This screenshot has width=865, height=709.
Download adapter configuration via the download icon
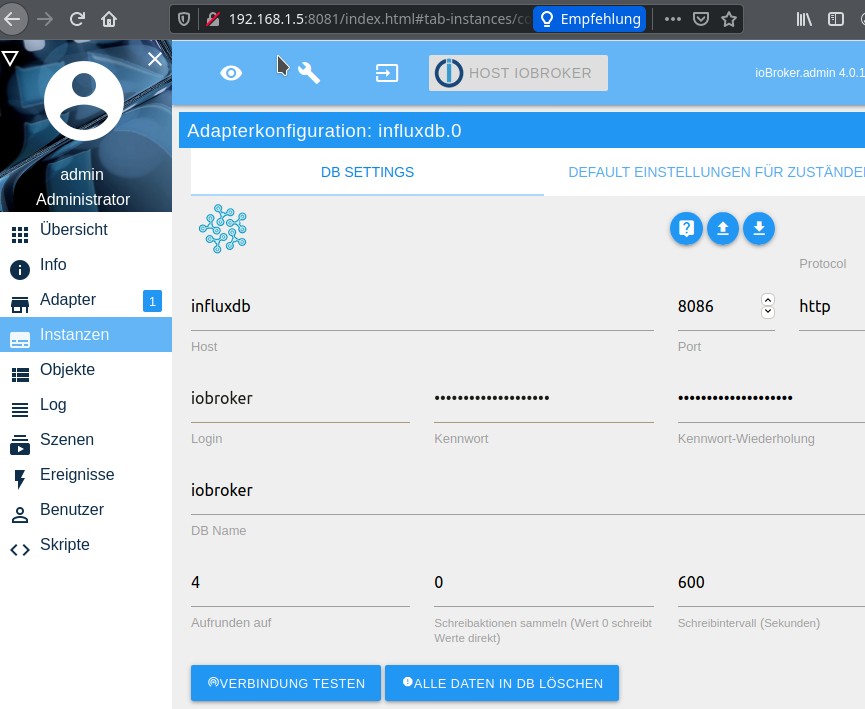coord(758,228)
